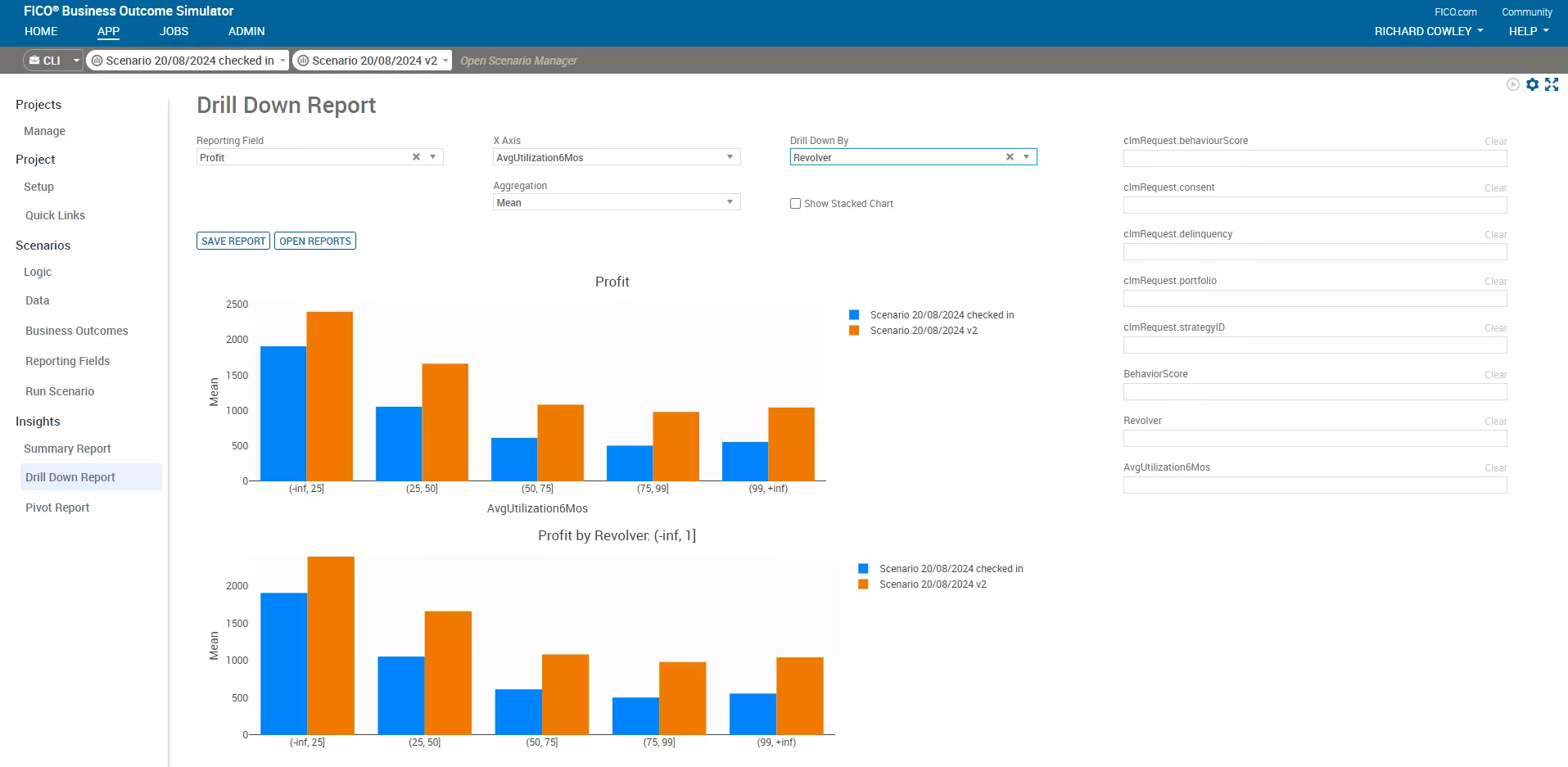Open the 'Scenario 20/08/2024 v2' scenario dropdown
The height and width of the screenshot is (767, 1568).
click(445, 61)
